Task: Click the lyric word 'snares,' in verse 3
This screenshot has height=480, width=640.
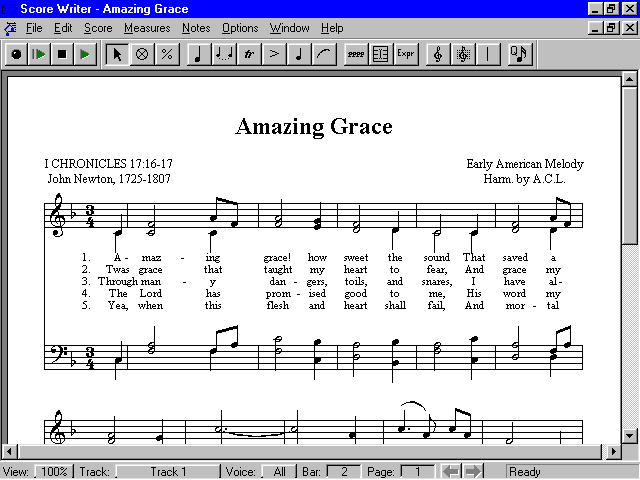Action: (x=437, y=282)
